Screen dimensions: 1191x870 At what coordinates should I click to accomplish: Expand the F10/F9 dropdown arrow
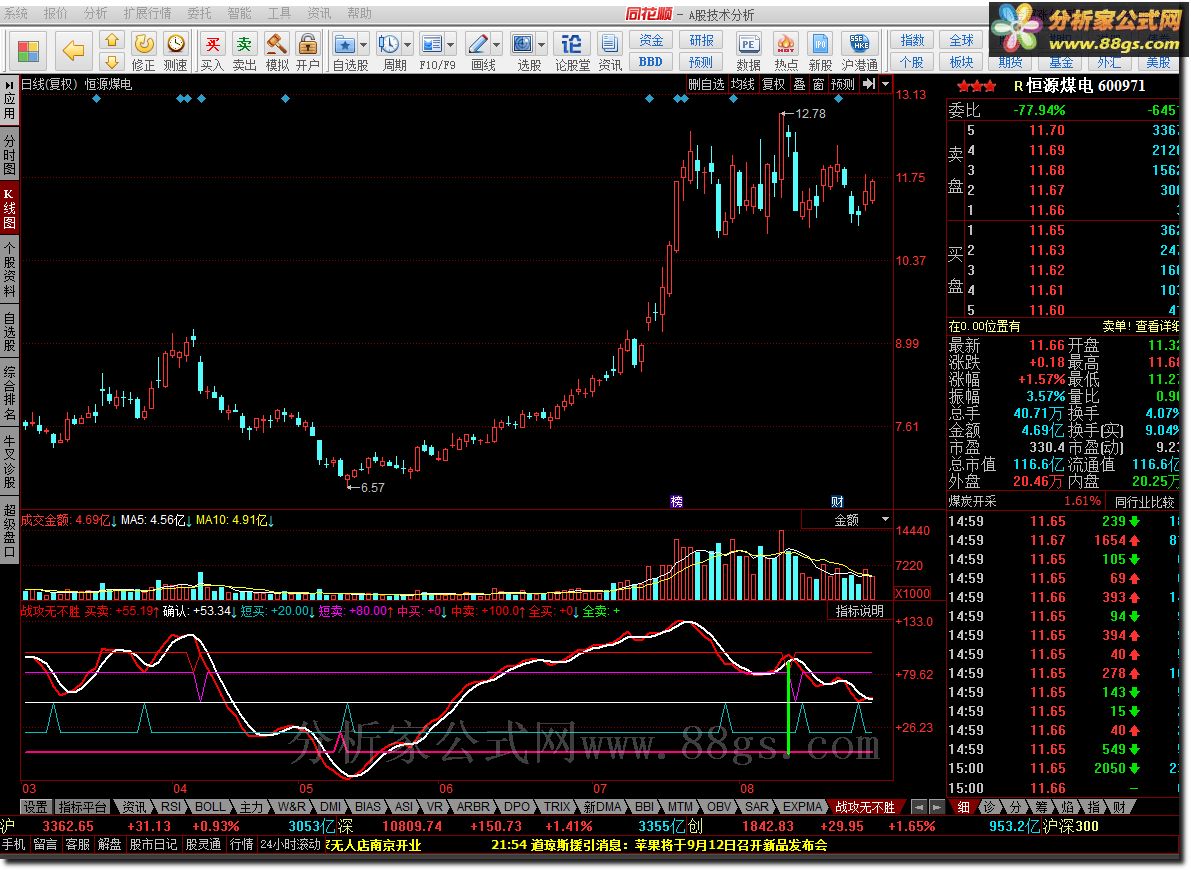[450, 44]
